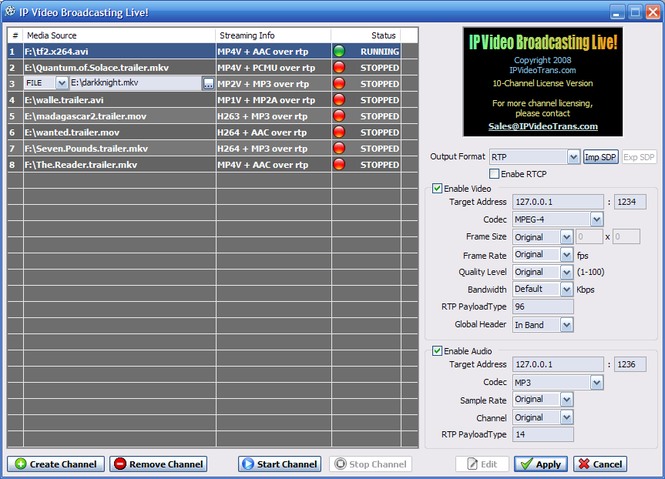Apply the channel settings
The height and width of the screenshot is (479, 665).
click(541, 464)
